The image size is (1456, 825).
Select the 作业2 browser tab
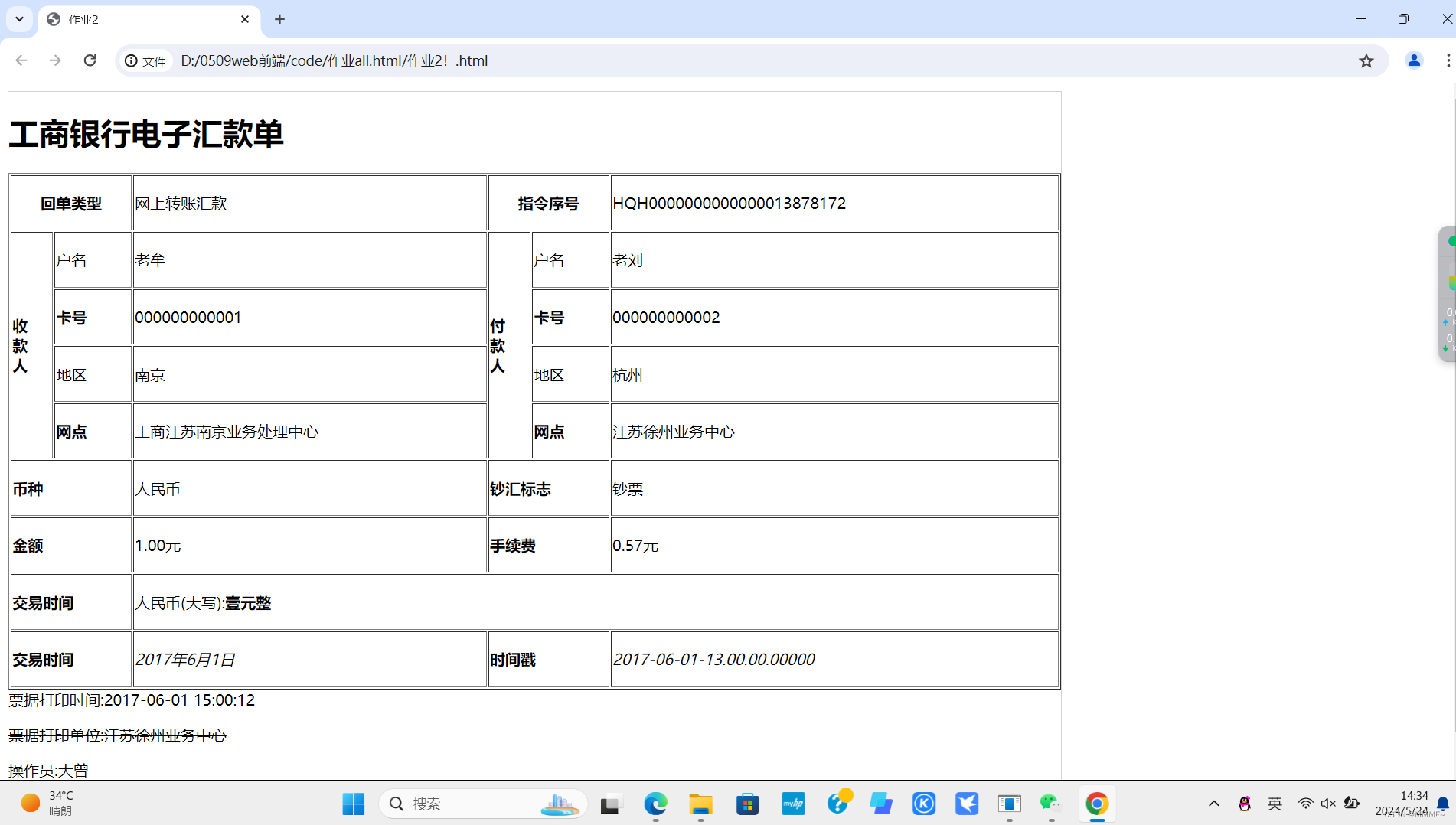pos(149,20)
